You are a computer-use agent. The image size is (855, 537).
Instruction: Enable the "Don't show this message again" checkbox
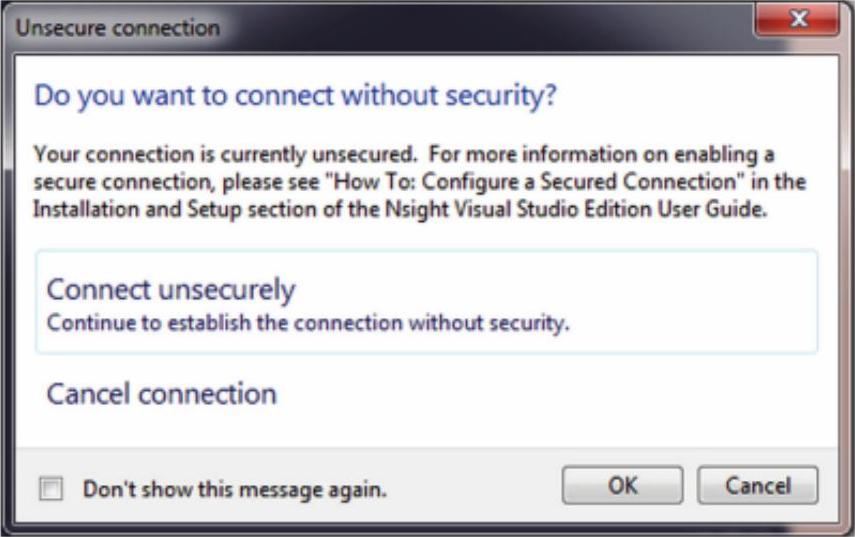coord(49,489)
